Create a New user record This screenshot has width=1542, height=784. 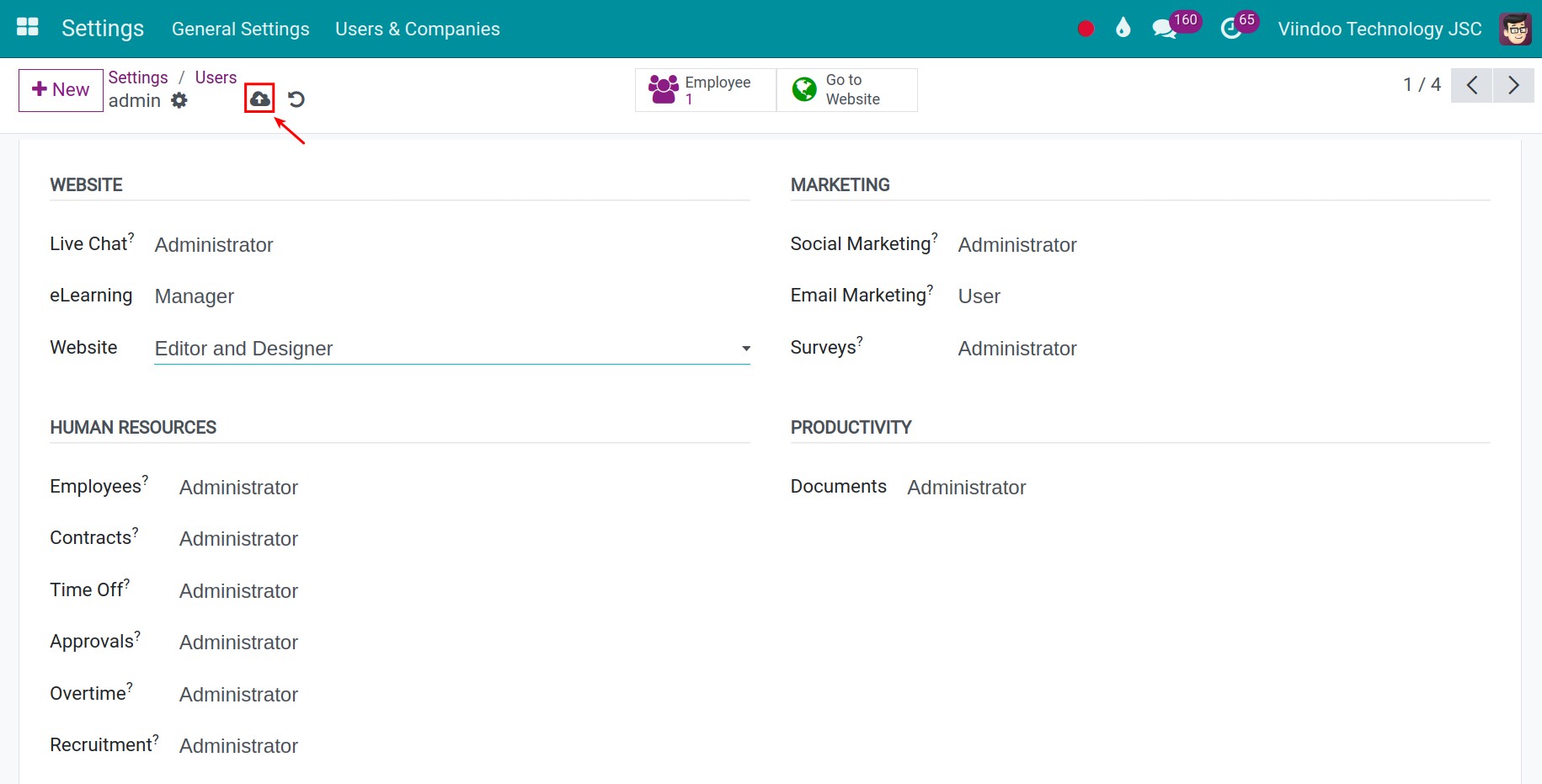[61, 90]
